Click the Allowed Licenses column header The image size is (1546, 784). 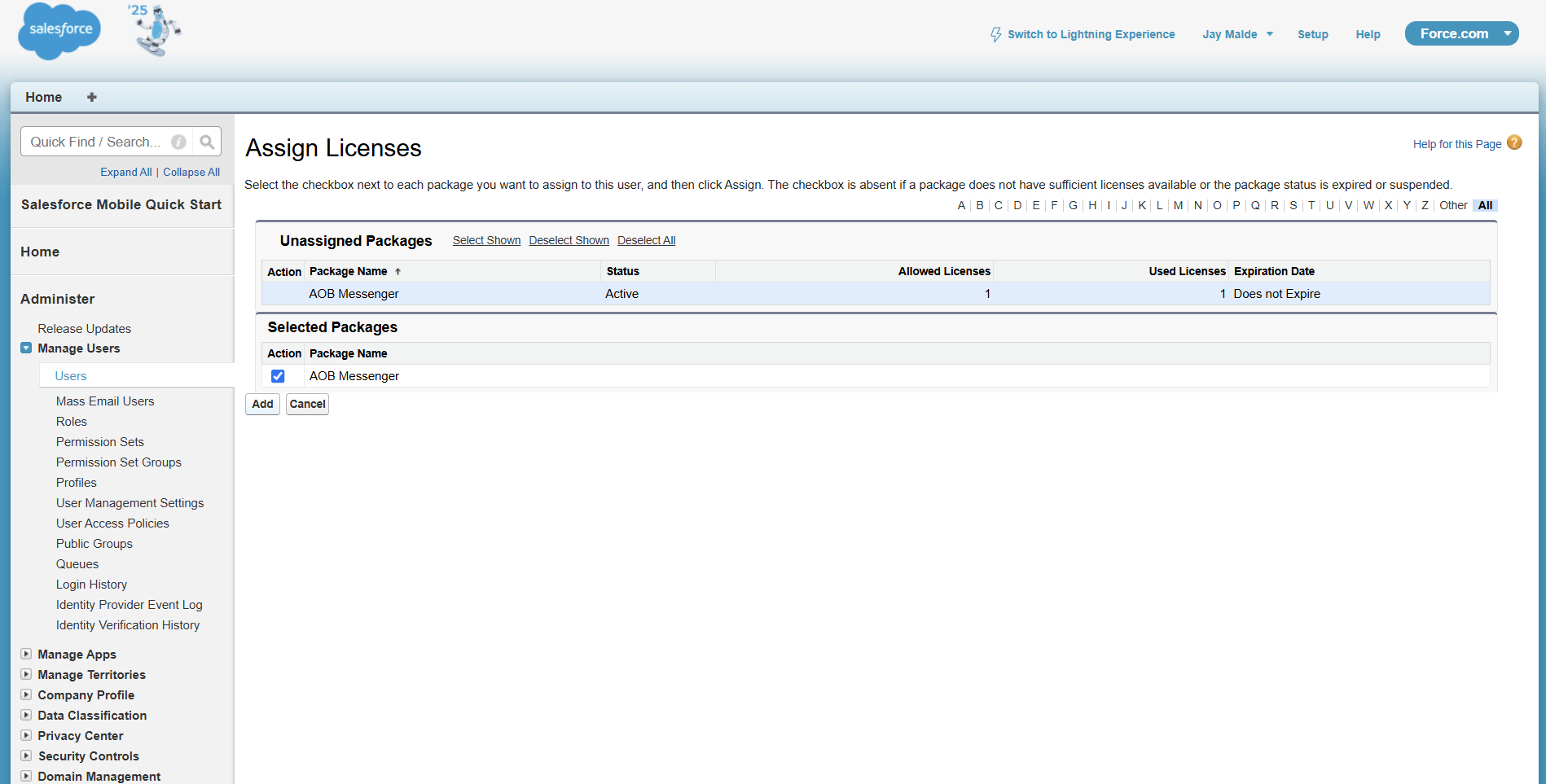944,271
